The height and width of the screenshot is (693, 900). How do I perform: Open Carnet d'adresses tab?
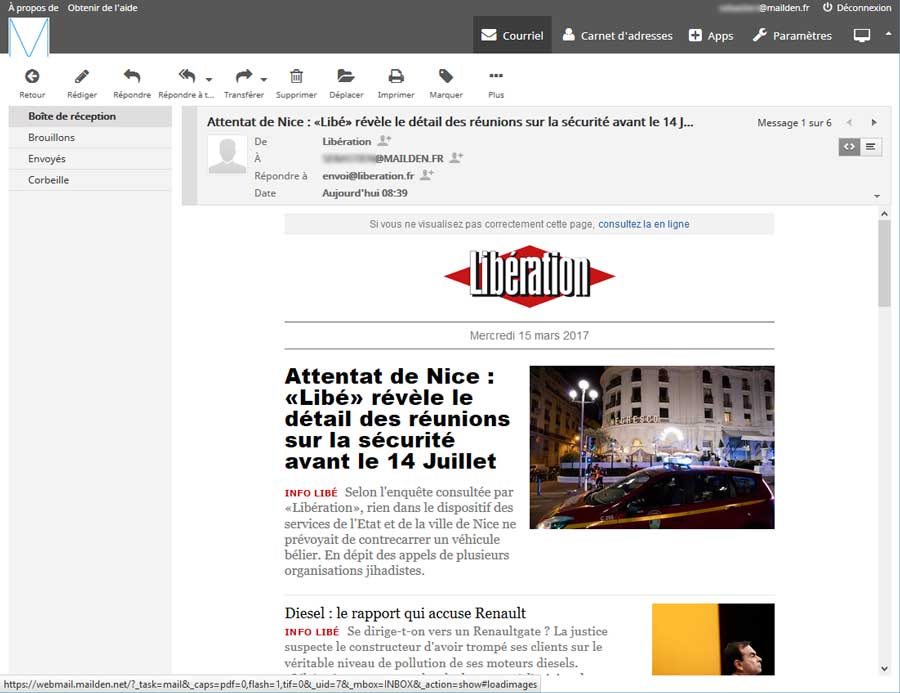tap(618, 36)
